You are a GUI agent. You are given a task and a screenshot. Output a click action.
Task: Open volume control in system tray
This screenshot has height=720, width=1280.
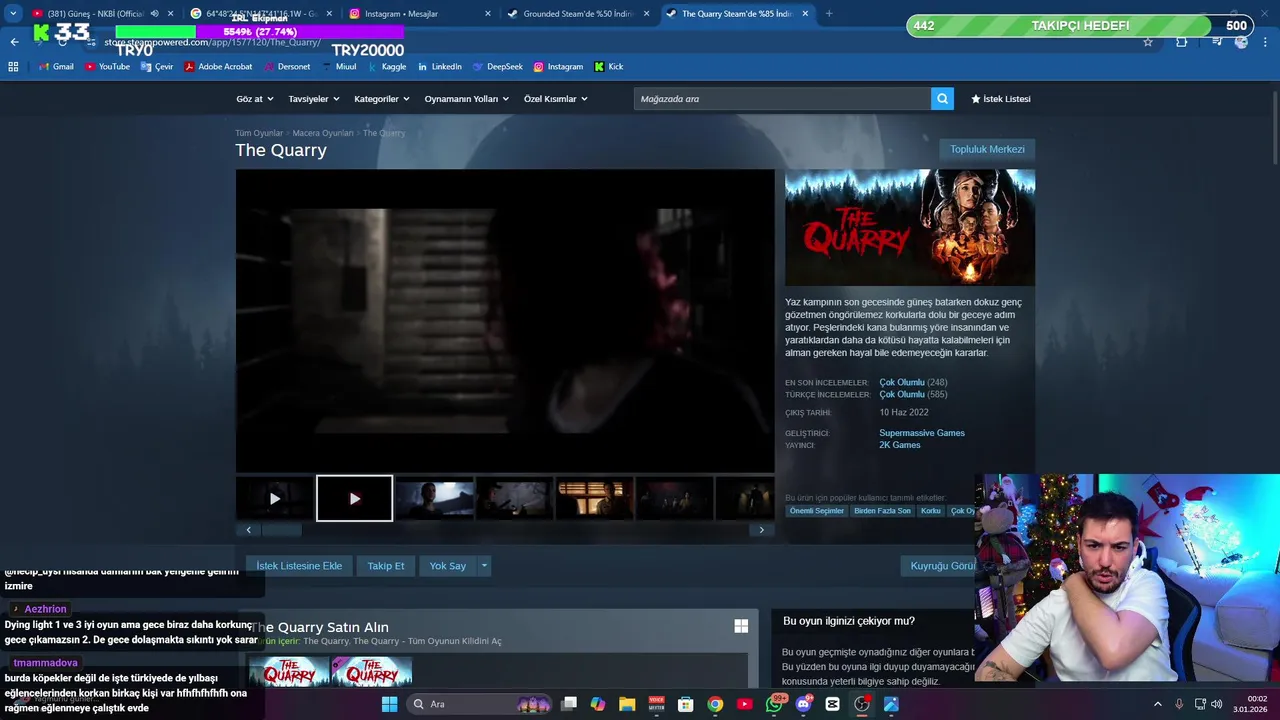pos(1217,704)
